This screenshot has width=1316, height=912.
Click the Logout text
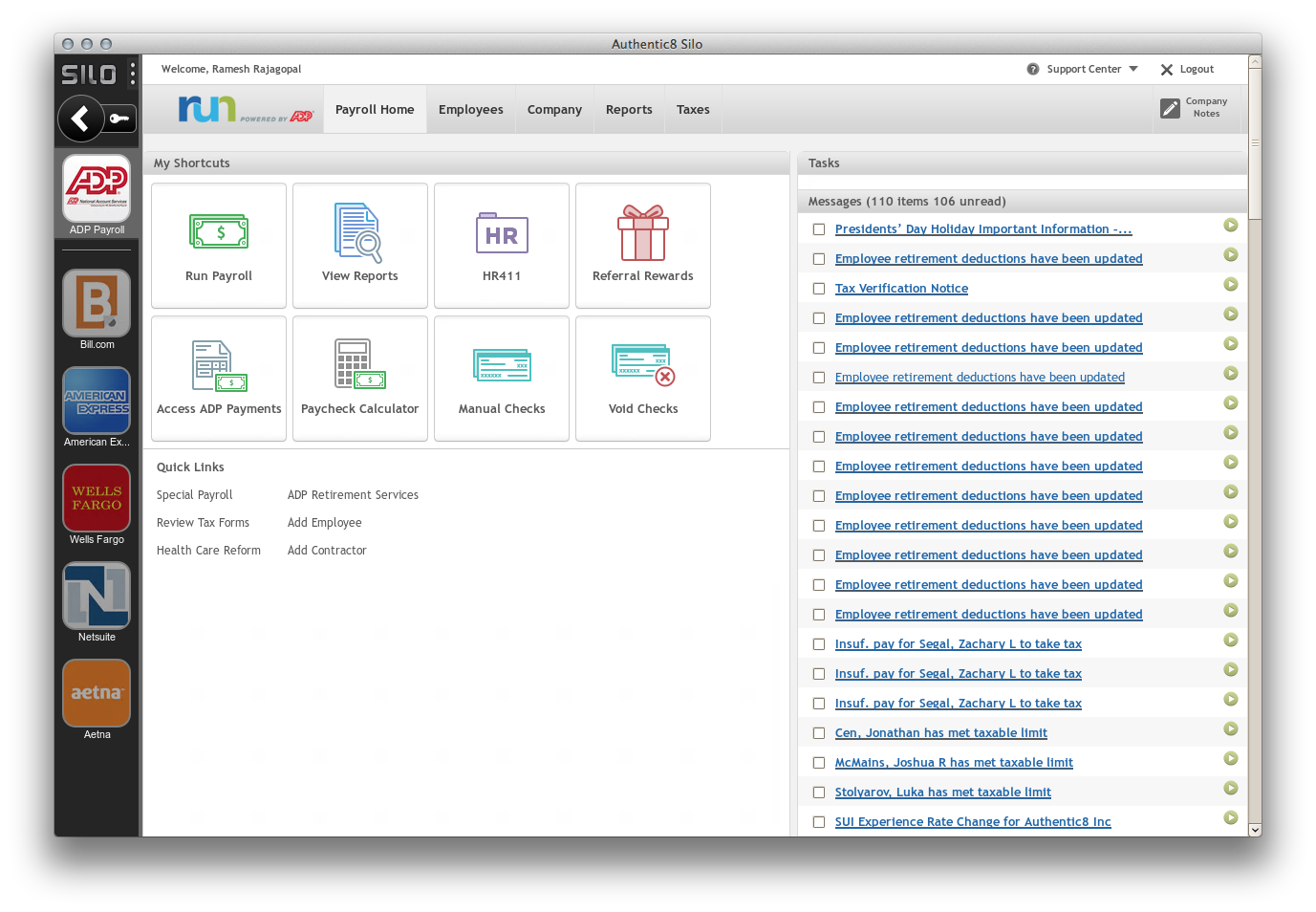1197,70
